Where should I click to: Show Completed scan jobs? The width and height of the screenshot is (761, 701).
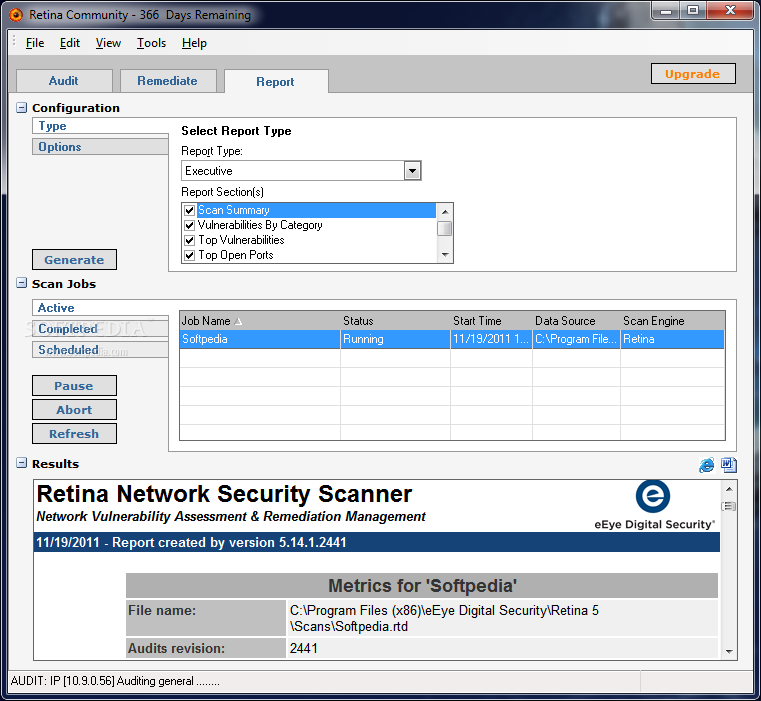[100, 329]
